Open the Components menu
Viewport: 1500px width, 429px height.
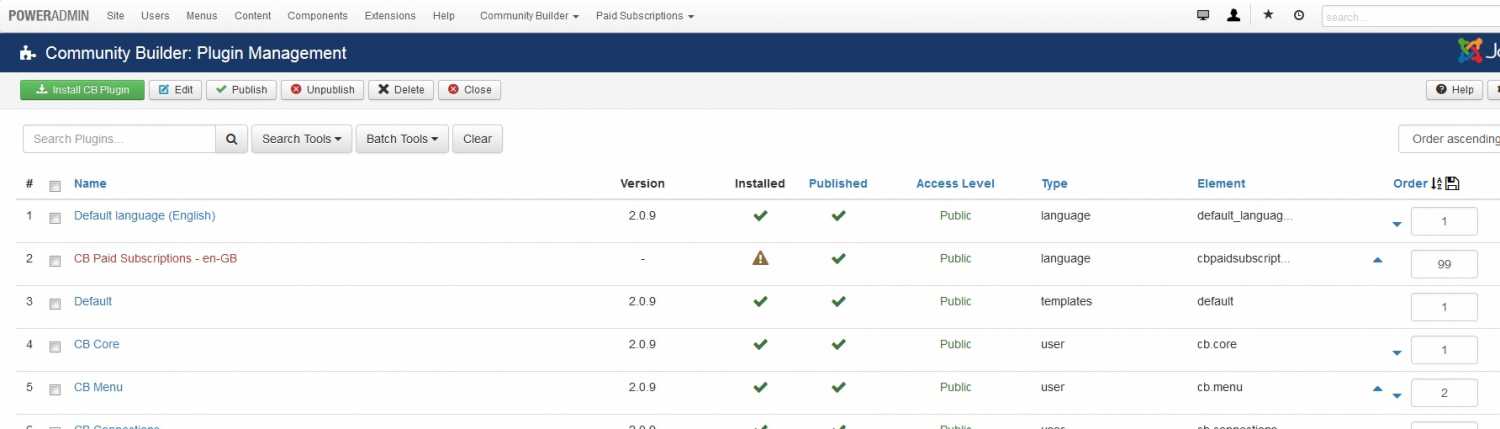318,16
